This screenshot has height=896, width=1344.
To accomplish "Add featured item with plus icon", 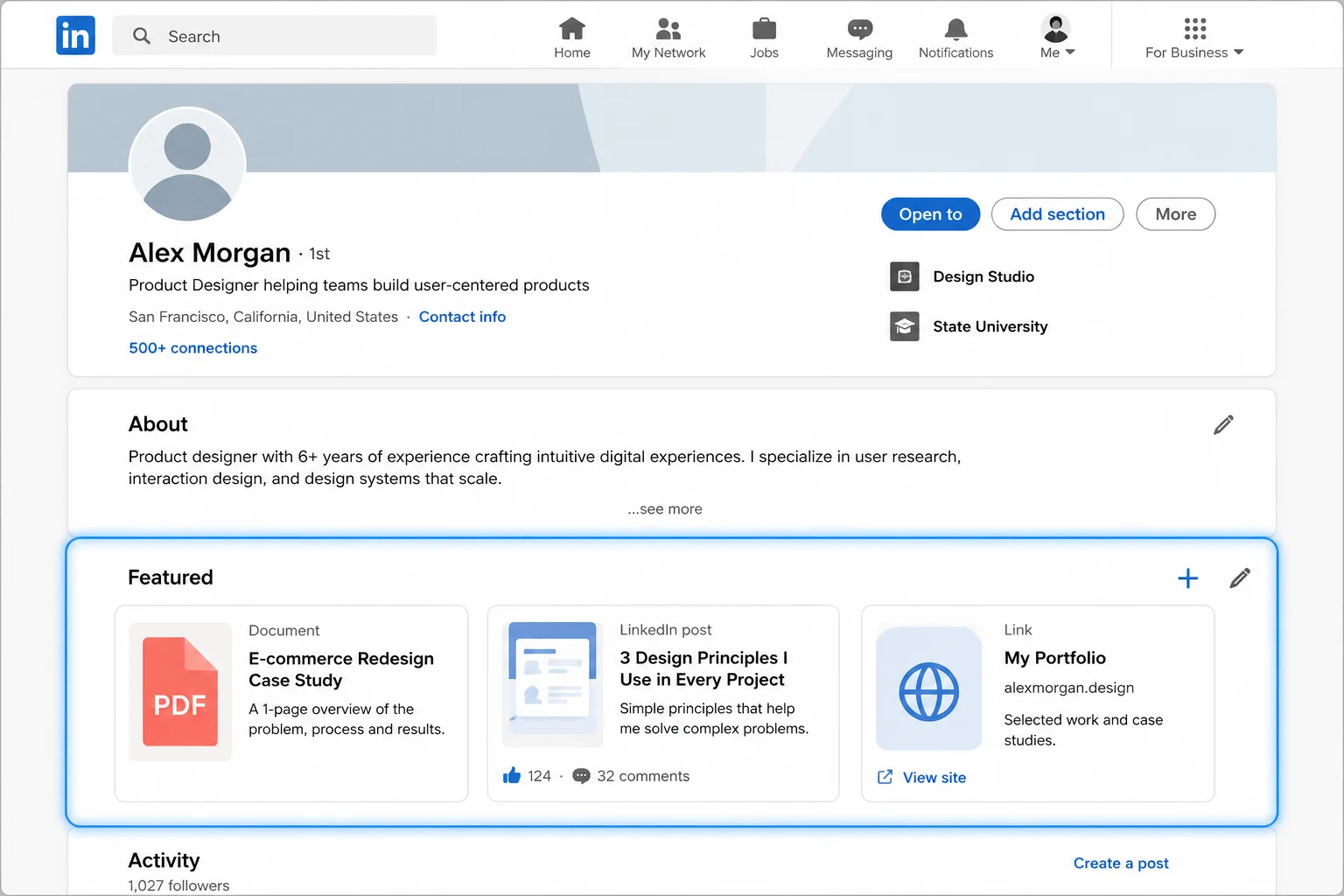I will (1187, 578).
